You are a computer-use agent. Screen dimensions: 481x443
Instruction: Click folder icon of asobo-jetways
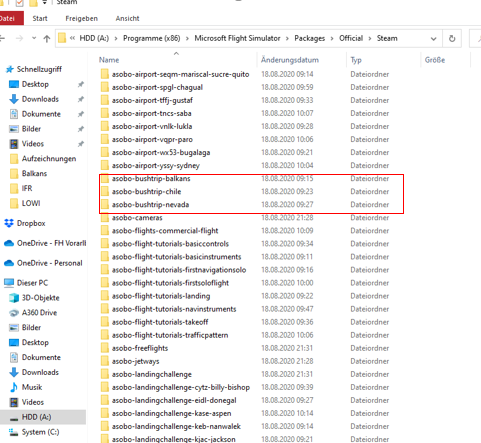pos(105,361)
